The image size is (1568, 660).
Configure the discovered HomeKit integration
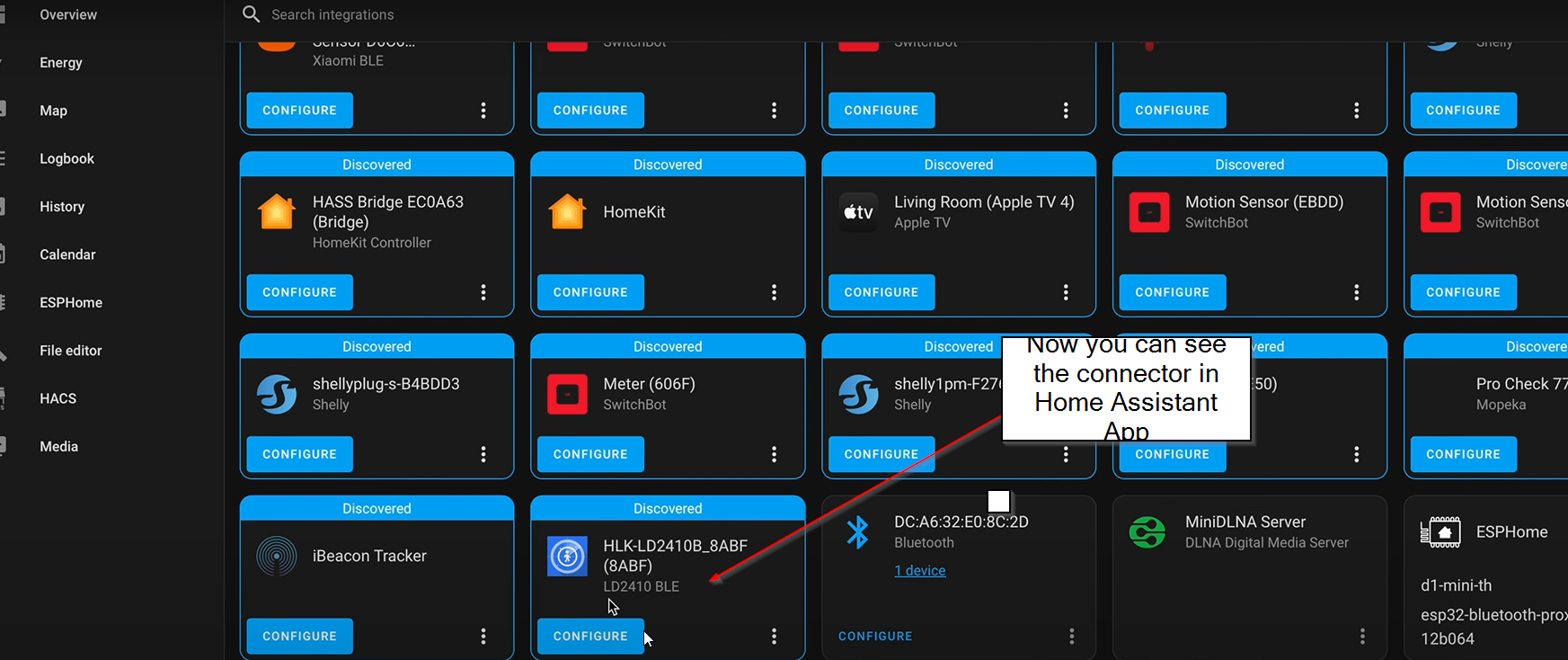(x=590, y=292)
